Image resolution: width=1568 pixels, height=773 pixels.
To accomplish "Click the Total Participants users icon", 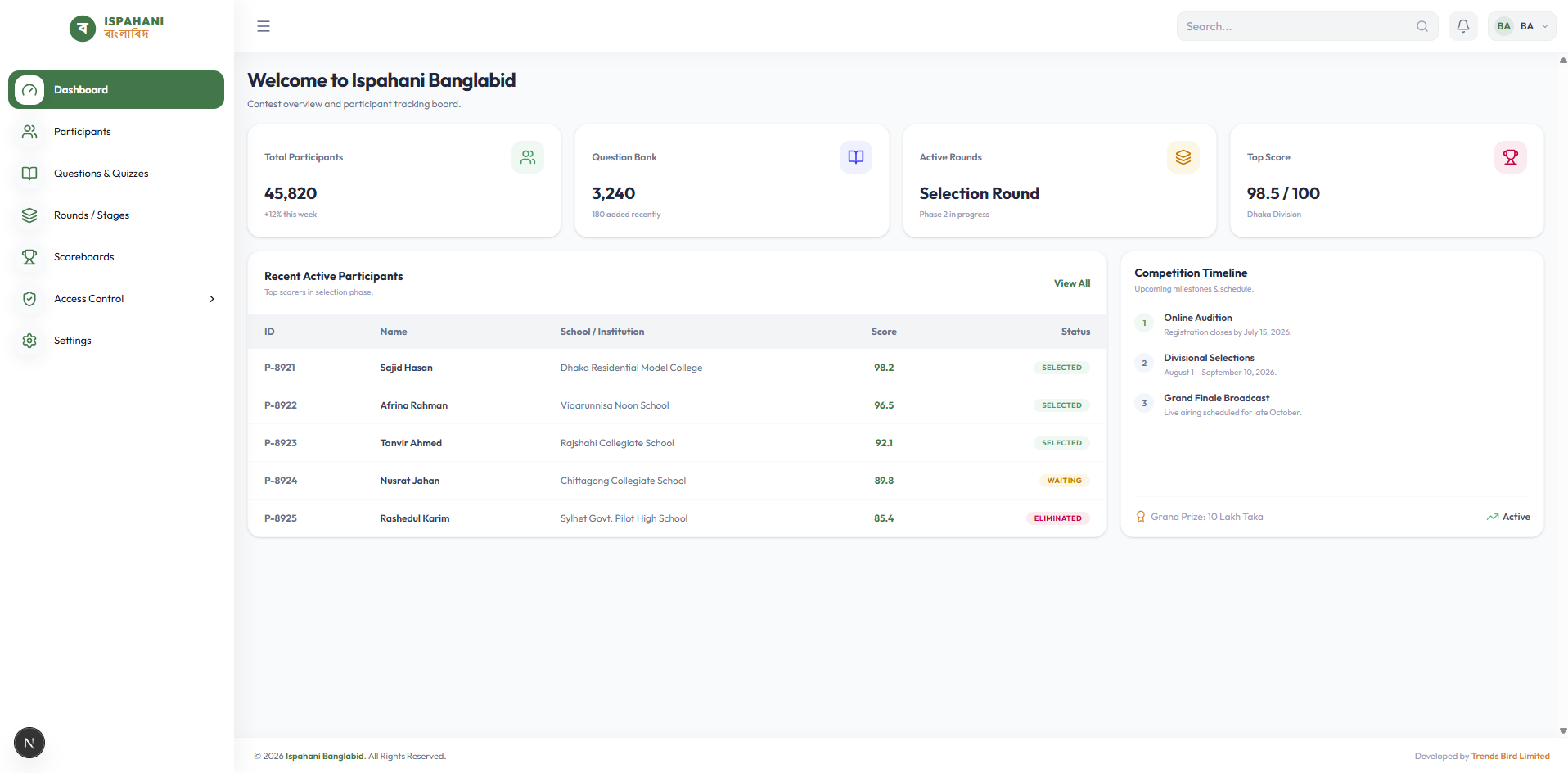I will [528, 157].
